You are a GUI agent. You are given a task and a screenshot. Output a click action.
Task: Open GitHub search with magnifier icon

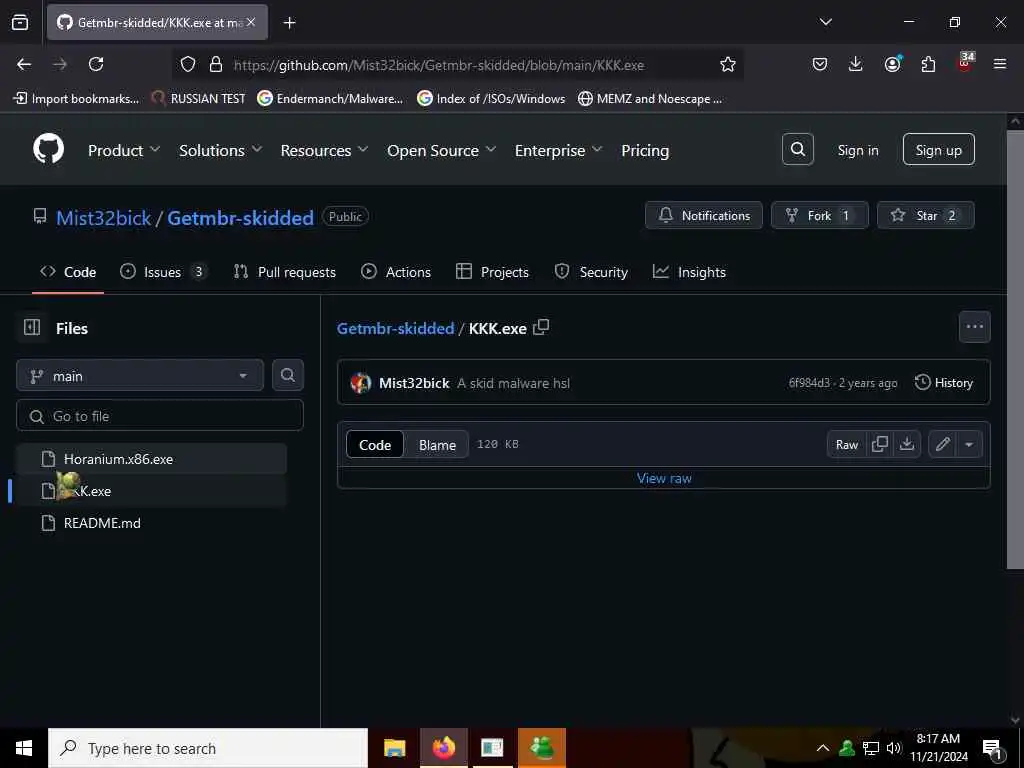coord(797,150)
